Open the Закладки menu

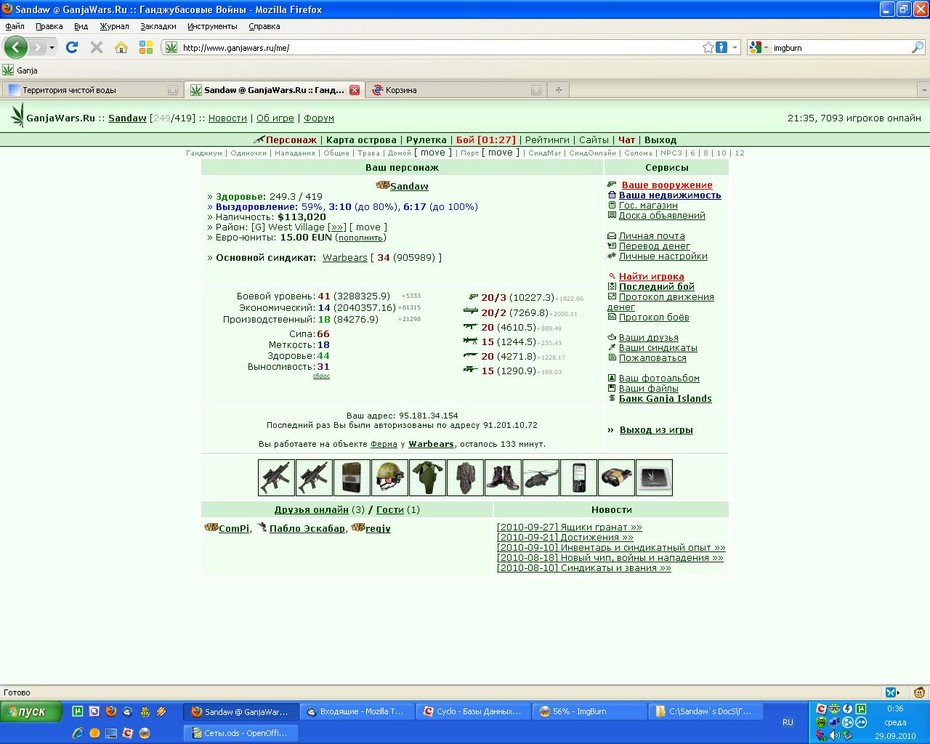point(158,26)
